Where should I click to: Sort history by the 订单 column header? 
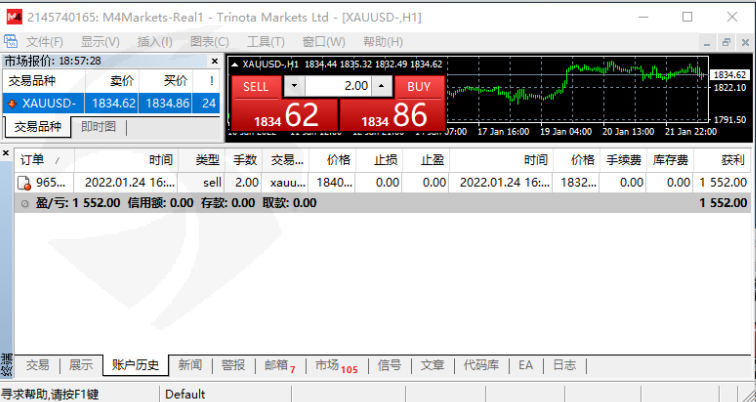[x=33, y=160]
